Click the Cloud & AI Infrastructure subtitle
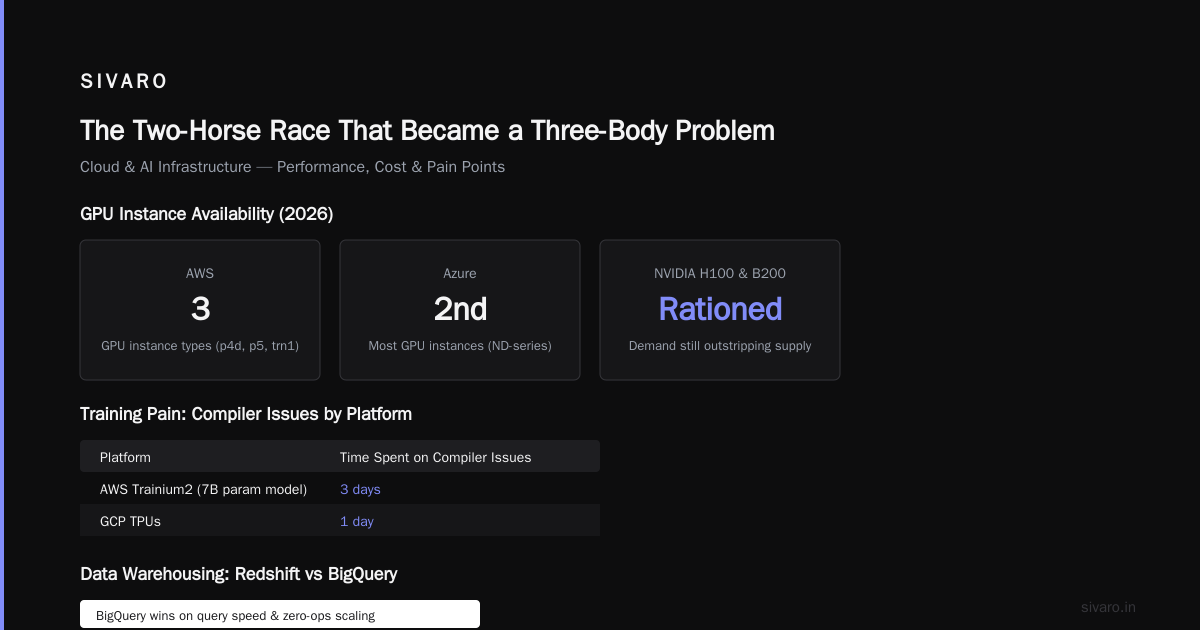 [x=292, y=167]
